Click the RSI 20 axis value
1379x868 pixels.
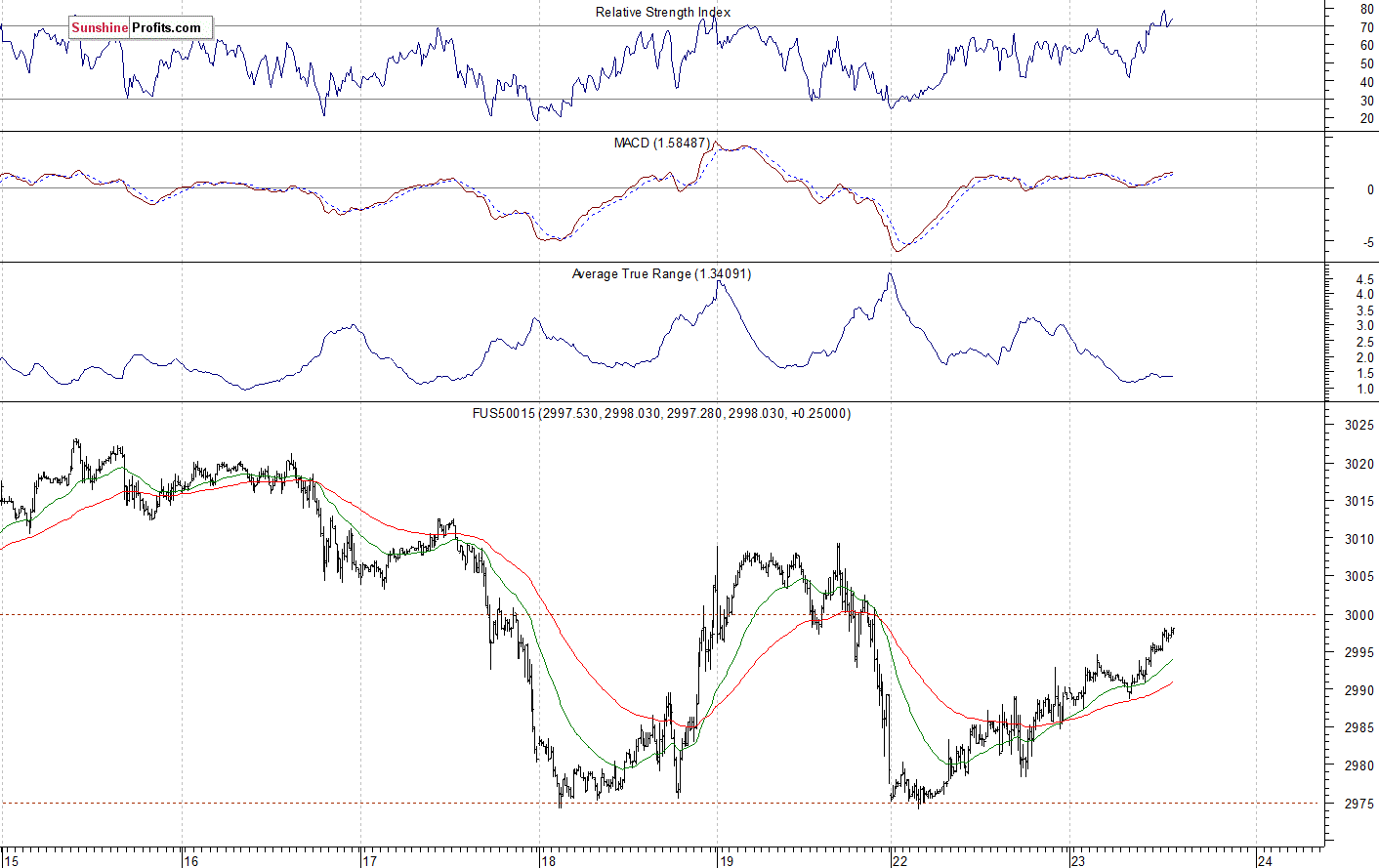click(x=1366, y=119)
